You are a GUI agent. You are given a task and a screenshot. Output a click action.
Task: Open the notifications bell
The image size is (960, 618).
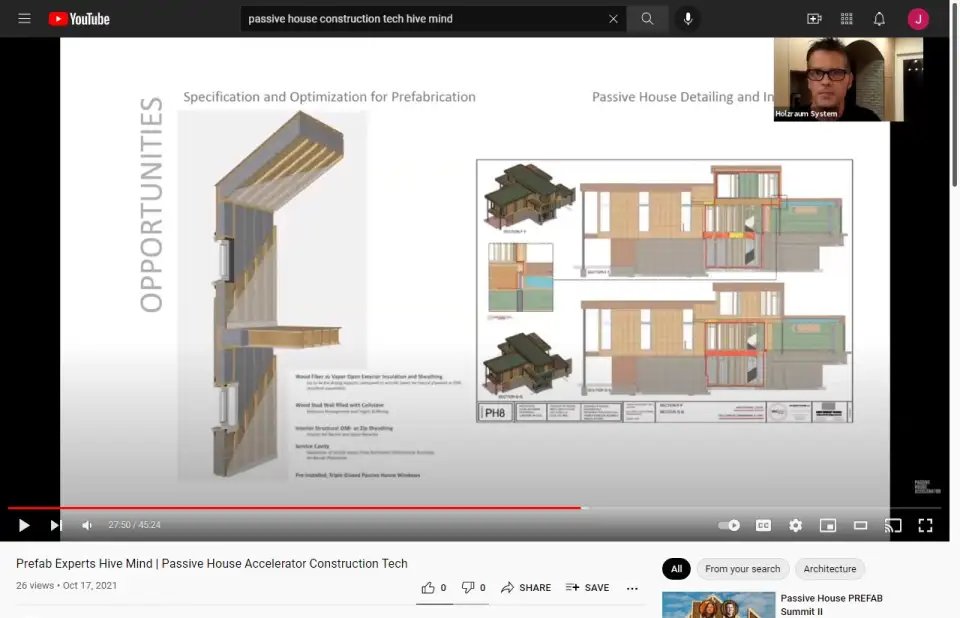tap(879, 19)
